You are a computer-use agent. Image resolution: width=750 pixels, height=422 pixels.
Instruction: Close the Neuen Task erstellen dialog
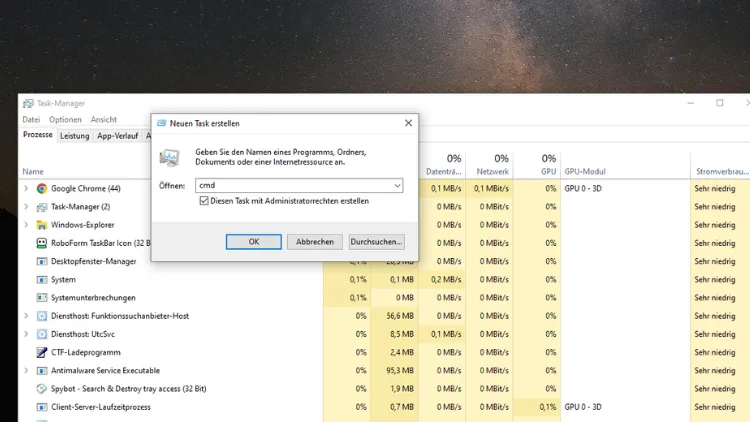pyautogui.click(x=408, y=123)
